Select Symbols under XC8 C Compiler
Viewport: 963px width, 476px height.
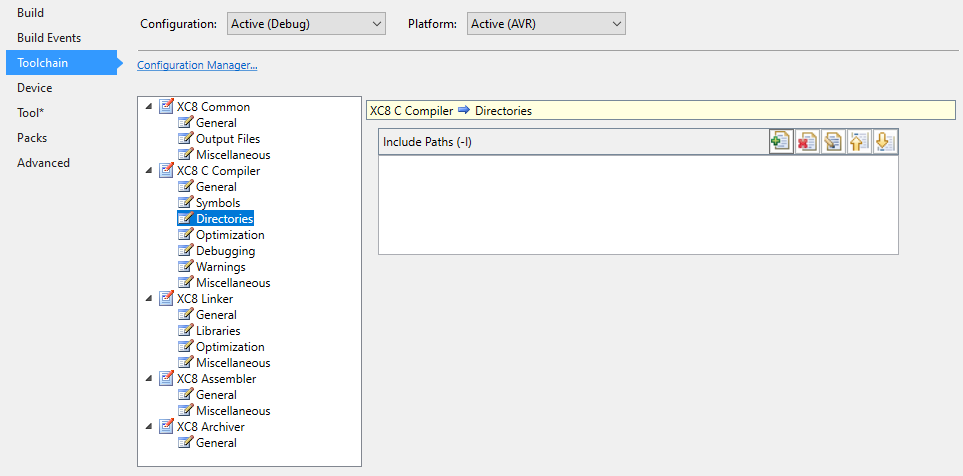pos(217,203)
